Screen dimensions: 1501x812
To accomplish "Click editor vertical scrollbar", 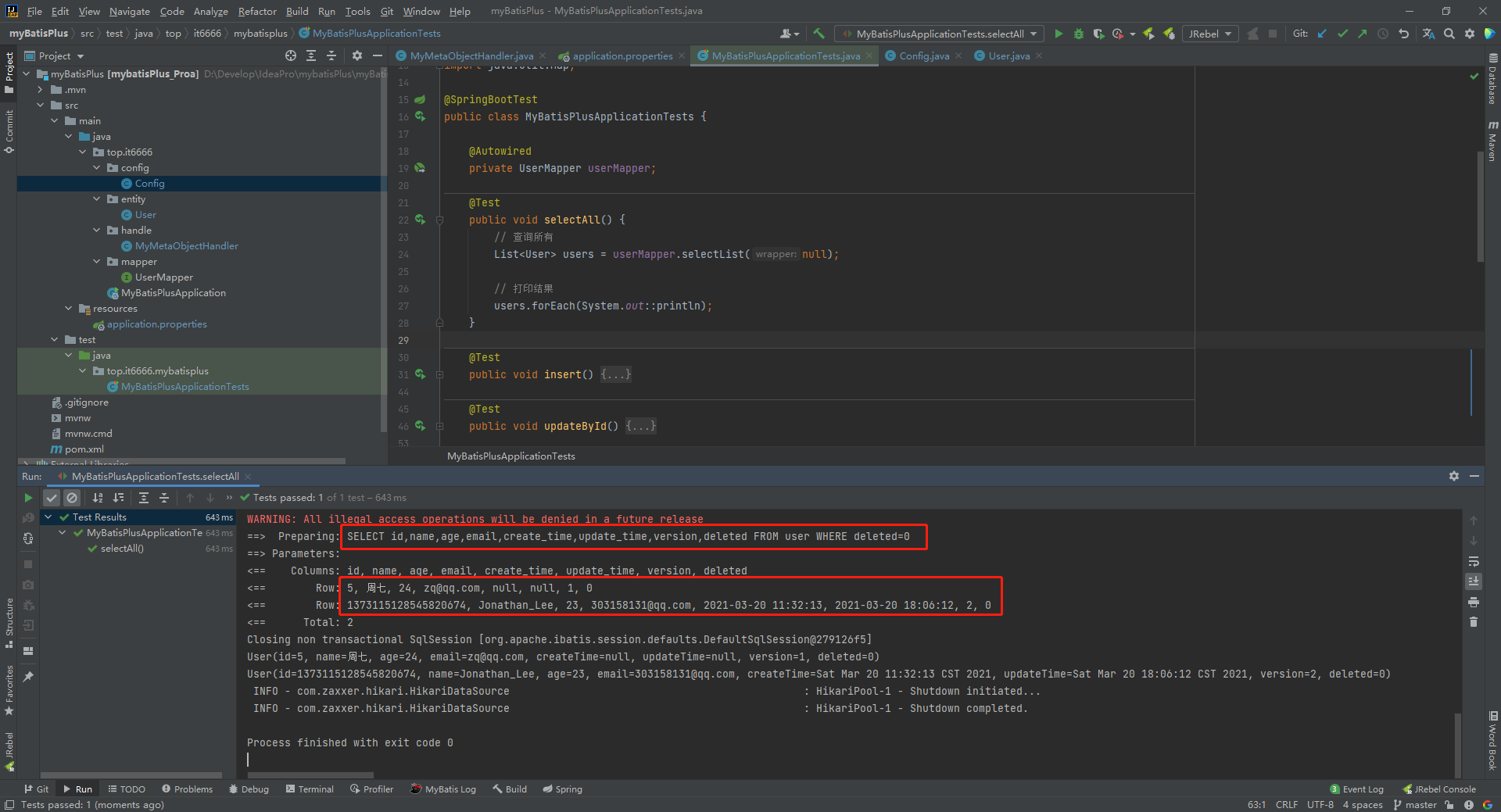I will click(1480, 207).
